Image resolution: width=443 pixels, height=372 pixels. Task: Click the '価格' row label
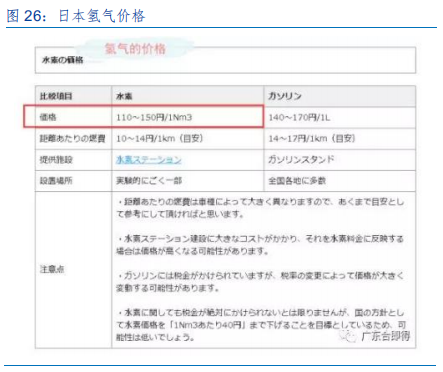point(48,117)
